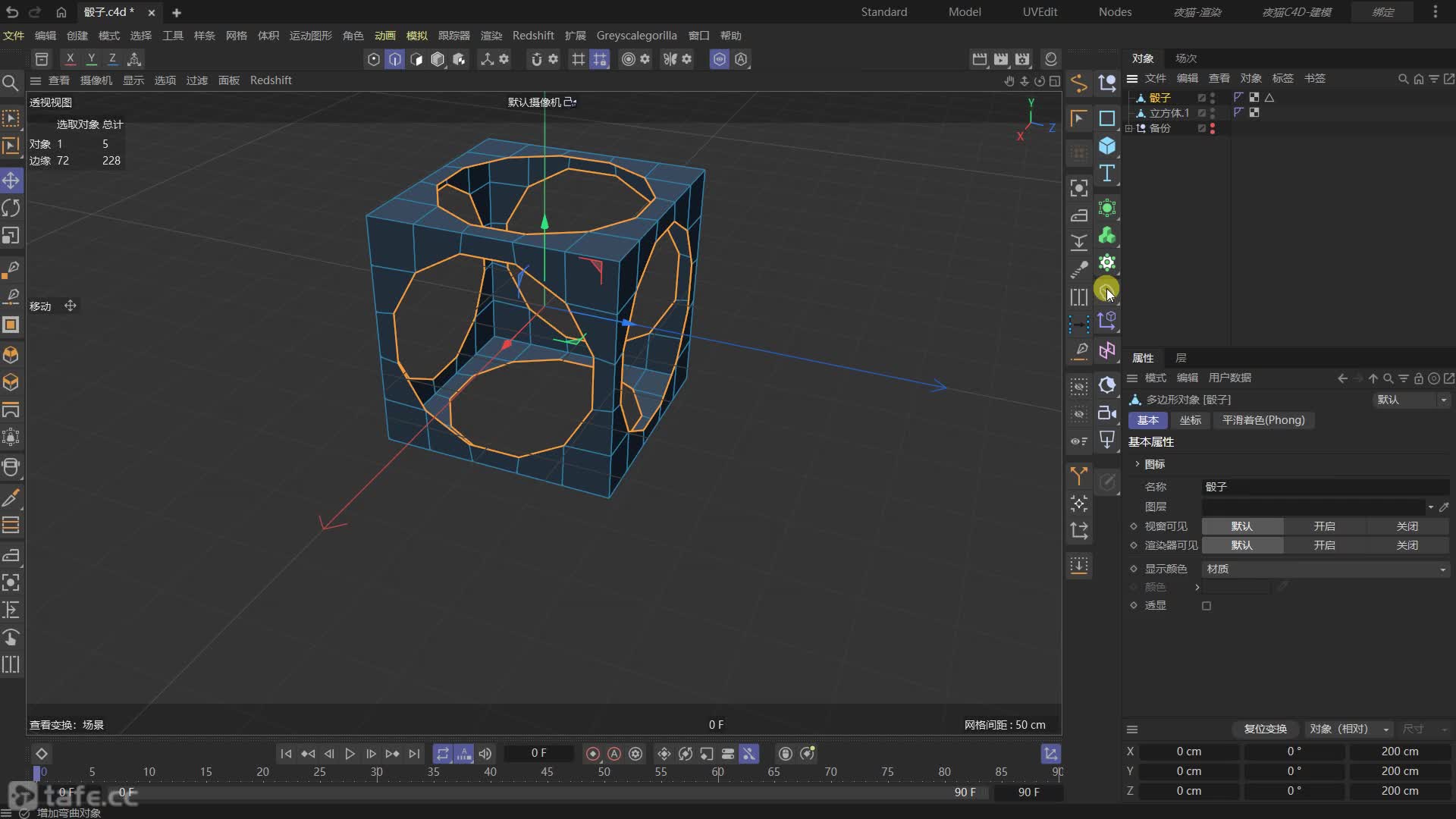
Task: Toggle sound playback speaker icon
Action: [x=485, y=754]
